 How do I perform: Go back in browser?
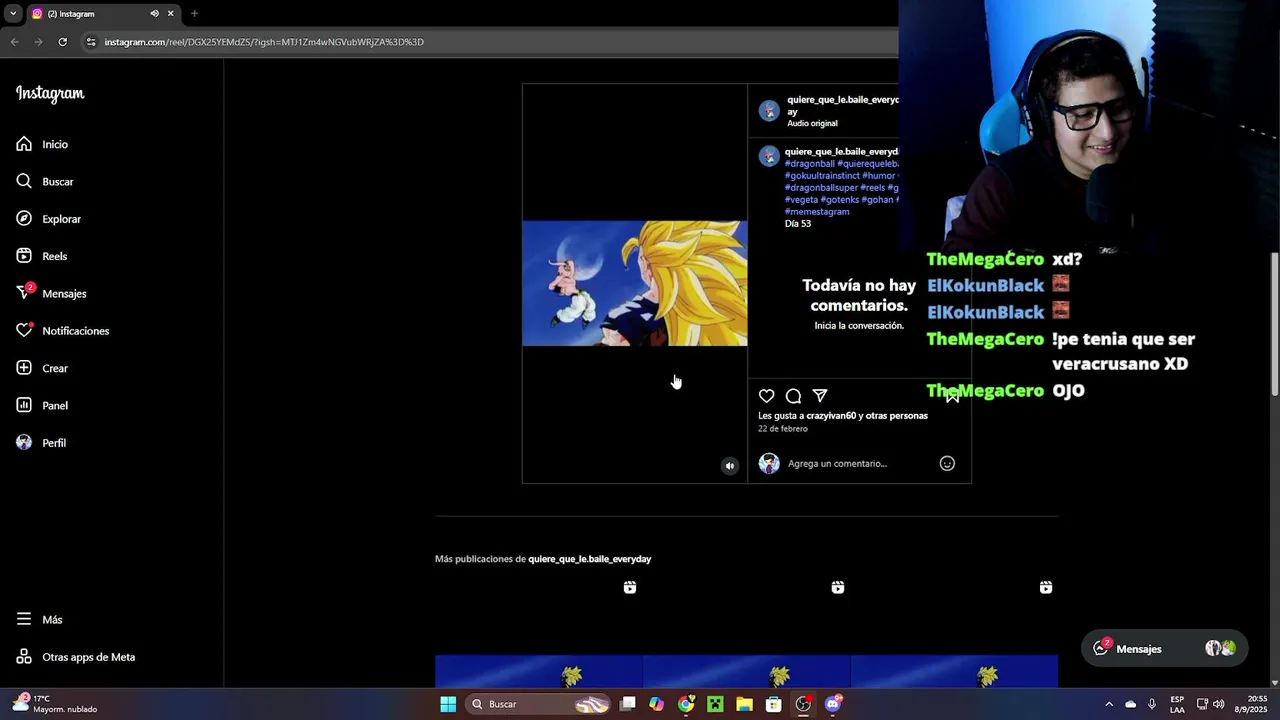point(14,42)
